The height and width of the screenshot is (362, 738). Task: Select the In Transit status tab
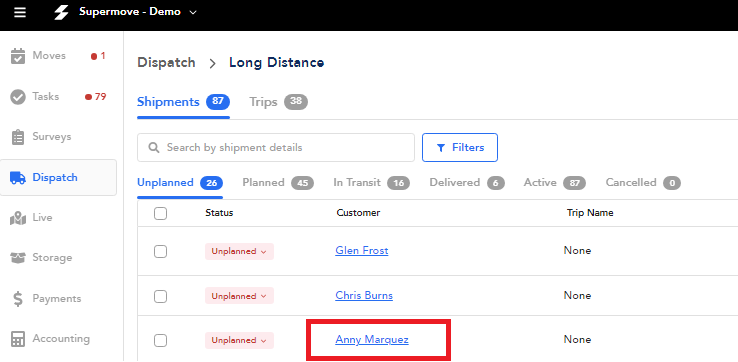[371, 183]
